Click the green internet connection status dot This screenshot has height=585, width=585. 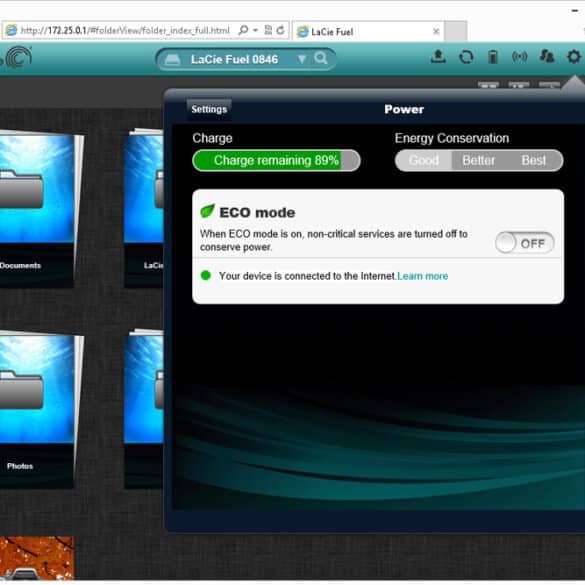point(206,276)
